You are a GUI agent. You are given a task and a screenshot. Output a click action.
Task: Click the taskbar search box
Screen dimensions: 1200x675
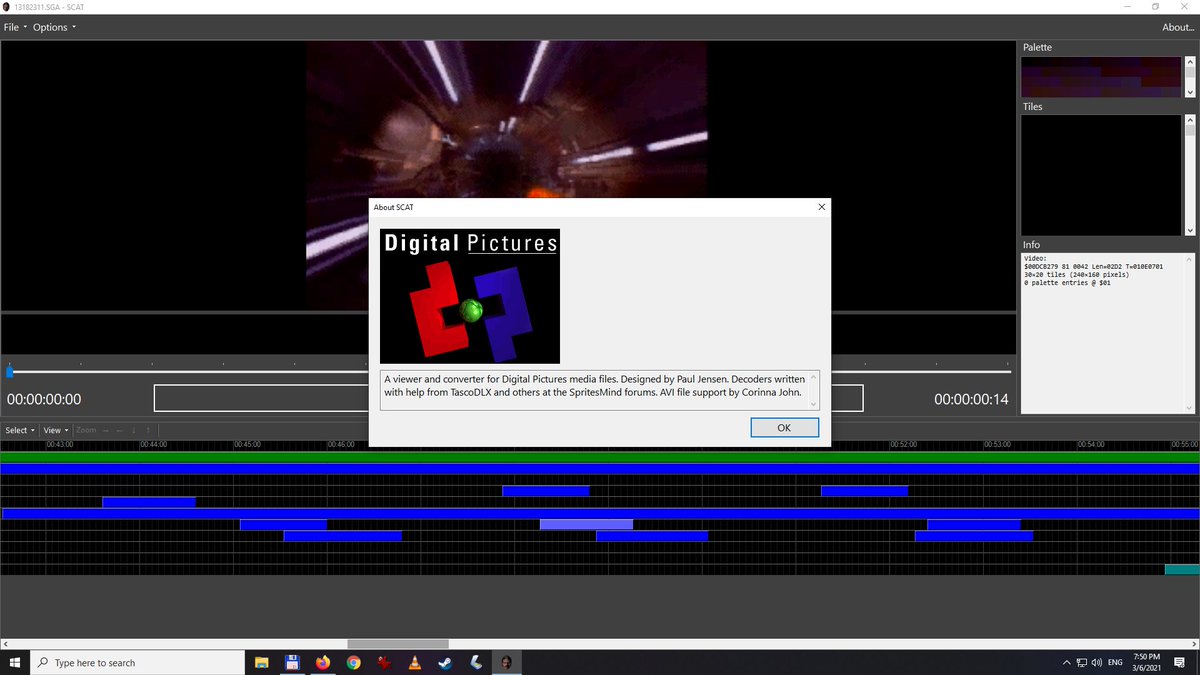click(138, 662)
